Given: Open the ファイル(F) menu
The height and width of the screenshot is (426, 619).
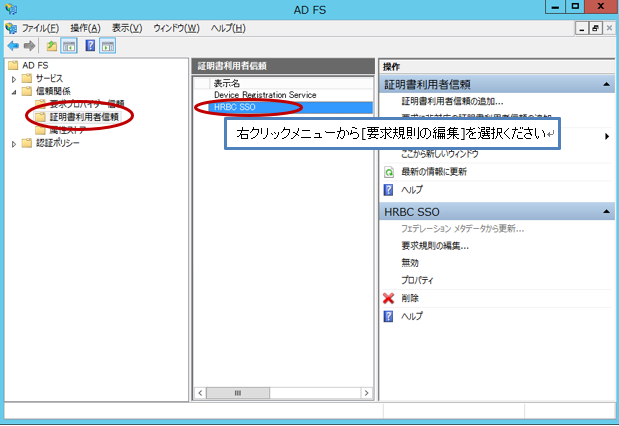Looking at the screenshot, I should tap(40, 28).
